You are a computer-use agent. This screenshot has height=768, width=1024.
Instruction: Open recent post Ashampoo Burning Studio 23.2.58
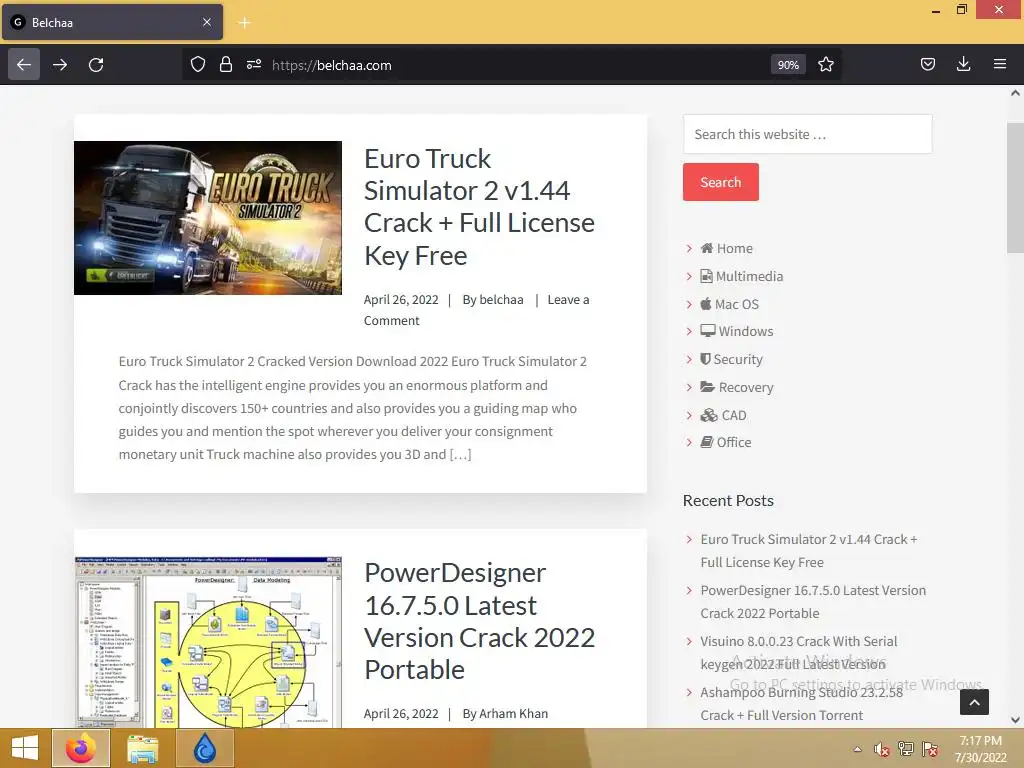pos(801,703)
